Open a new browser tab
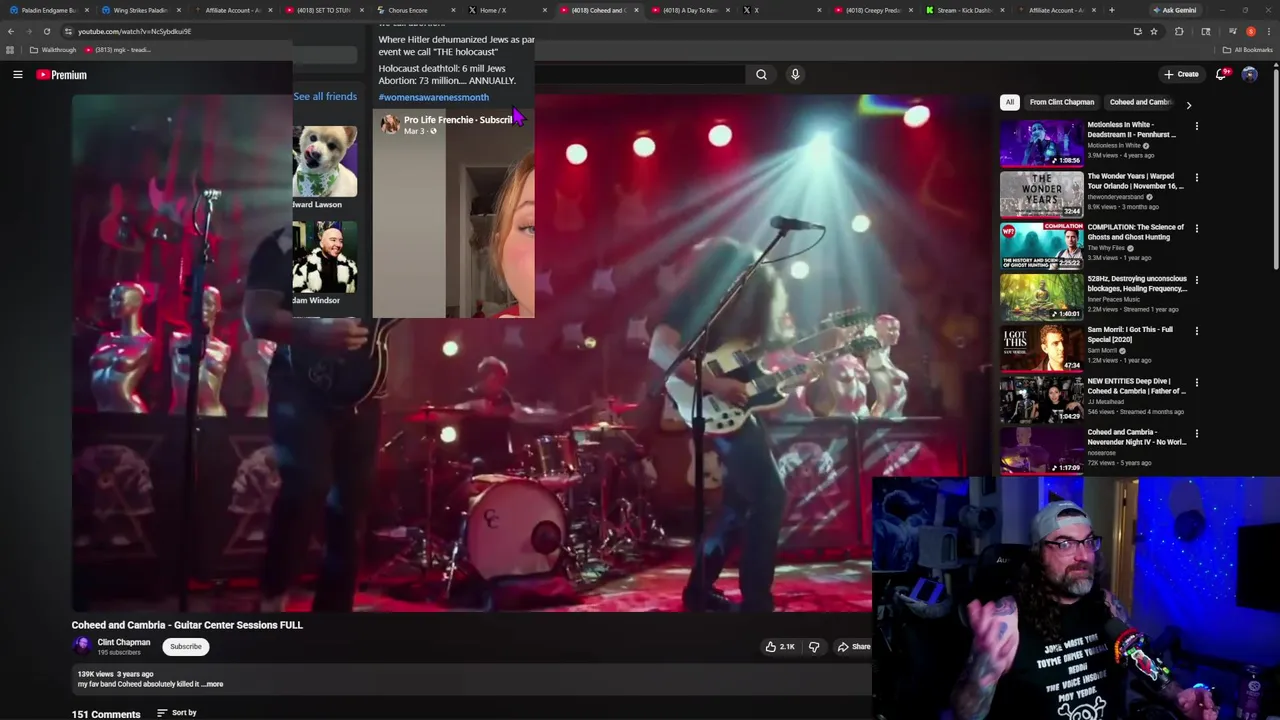 click(1111, 10)
